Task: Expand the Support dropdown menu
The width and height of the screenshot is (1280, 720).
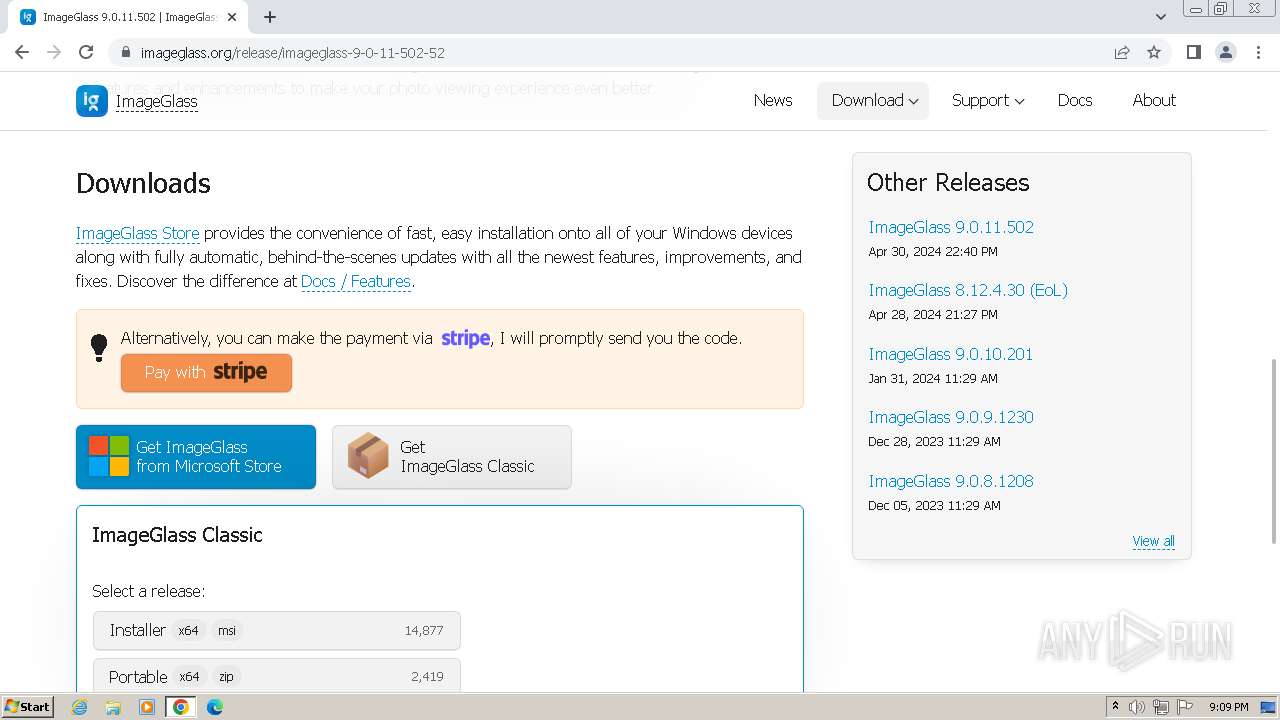Action: coord(987,100)
